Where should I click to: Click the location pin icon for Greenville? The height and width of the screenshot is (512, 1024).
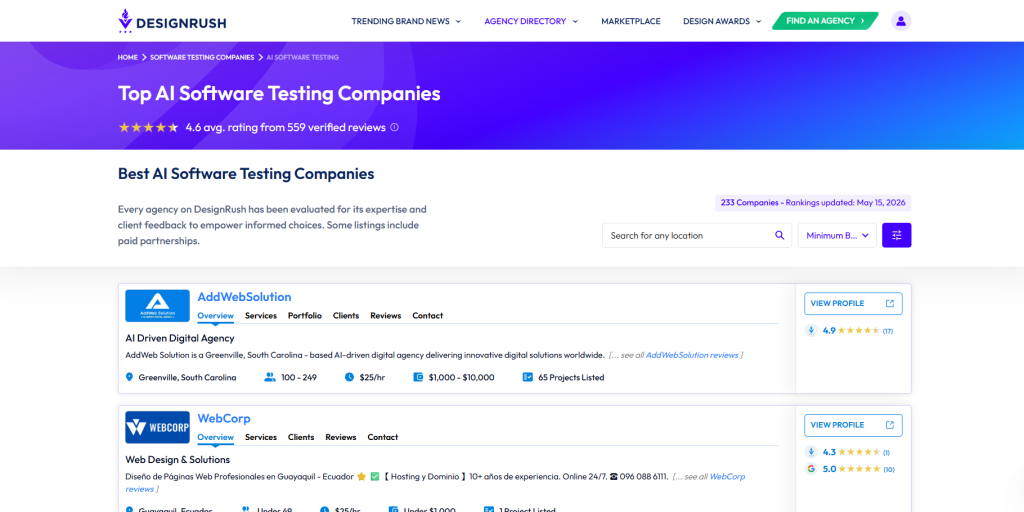click(x=129, y=377)
